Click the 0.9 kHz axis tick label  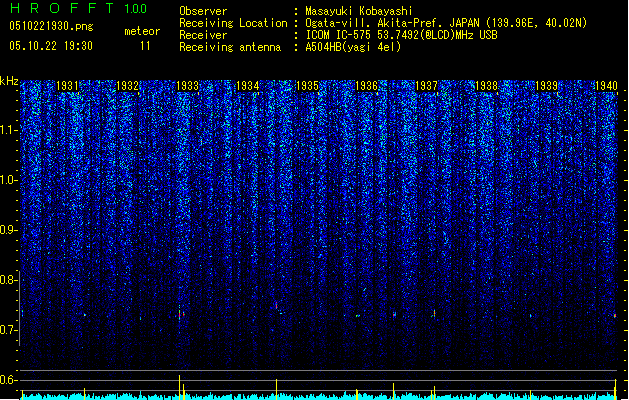tap(9, 230)
